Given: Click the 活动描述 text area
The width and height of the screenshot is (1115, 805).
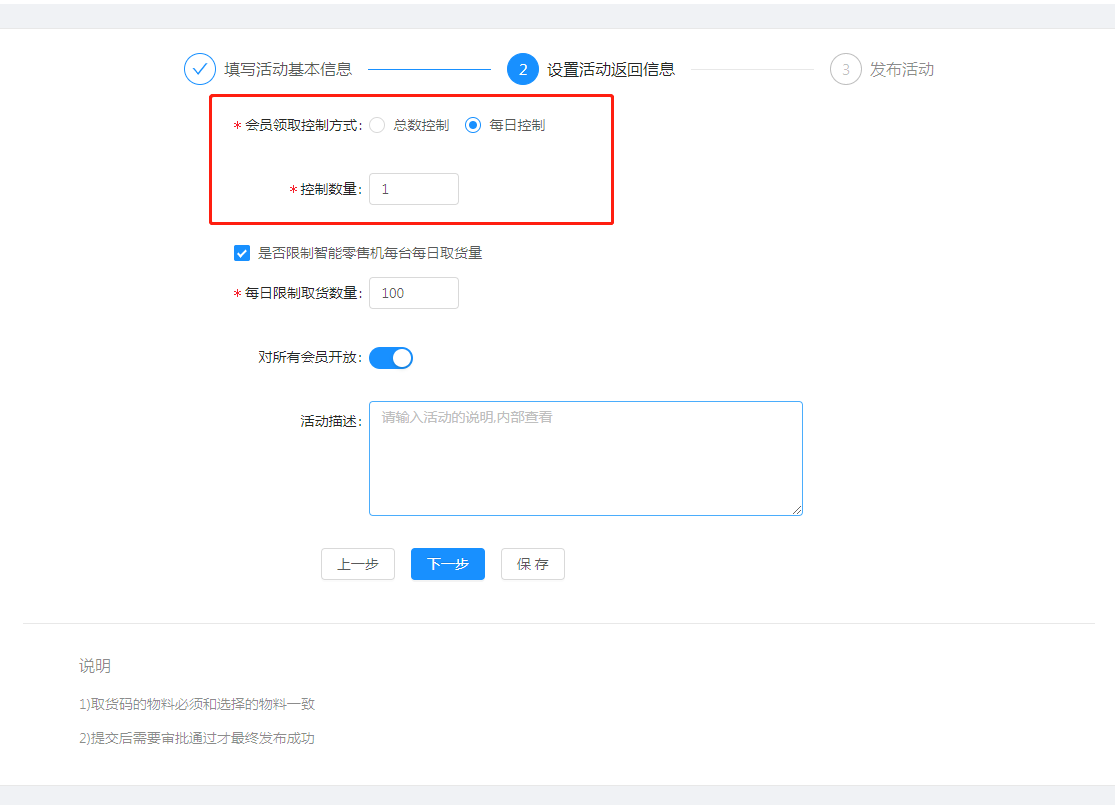Looking at the screenshot, I should pyautogui.click(x=586, y=458).
